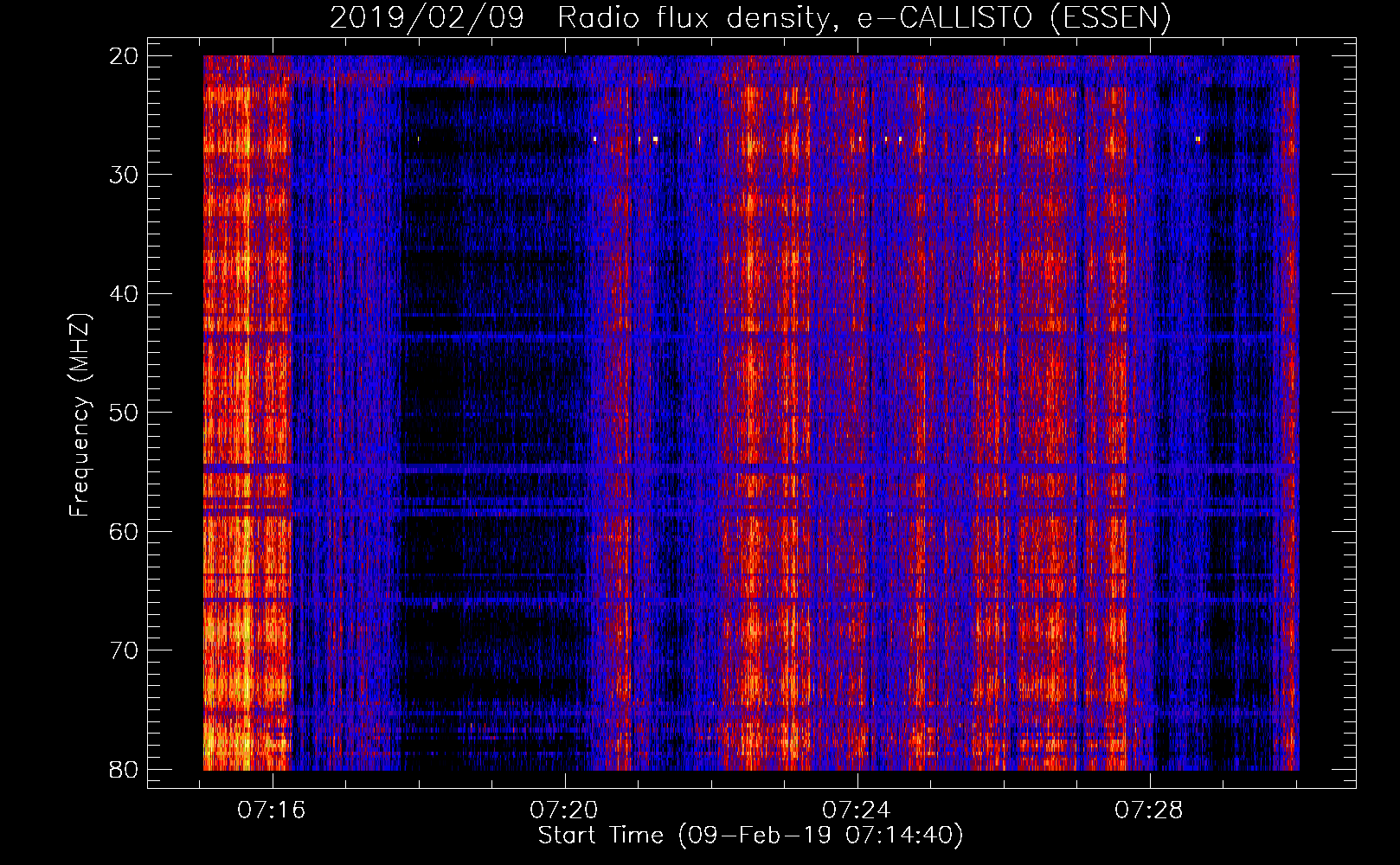Viewport: 1400px width, 865px height.
Task: Click the time tick label '07:24'
Action: tap(857, 811)
